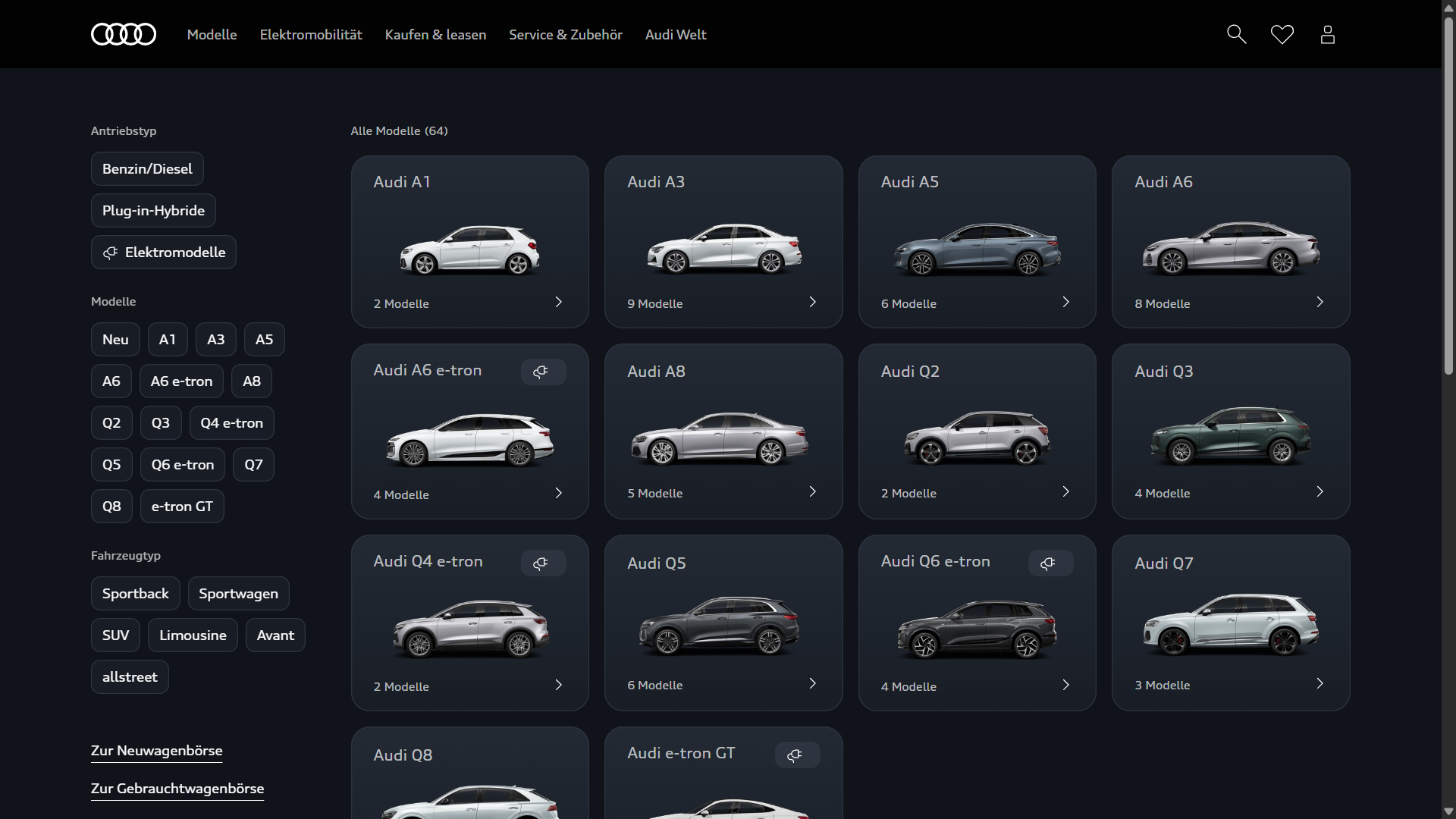Expand Audi Q5 card chevron arrow
Image resolution: width=1456 pixels, height=819 pixels.
[812, 683]
